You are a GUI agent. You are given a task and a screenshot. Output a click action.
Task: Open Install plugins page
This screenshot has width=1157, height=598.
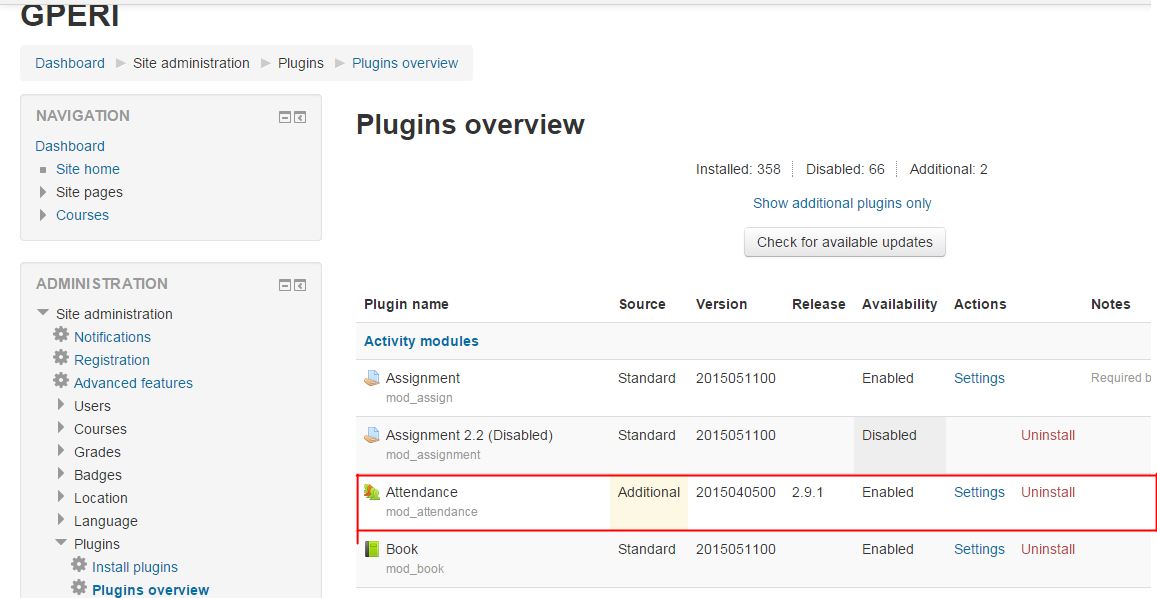(135, 567)
